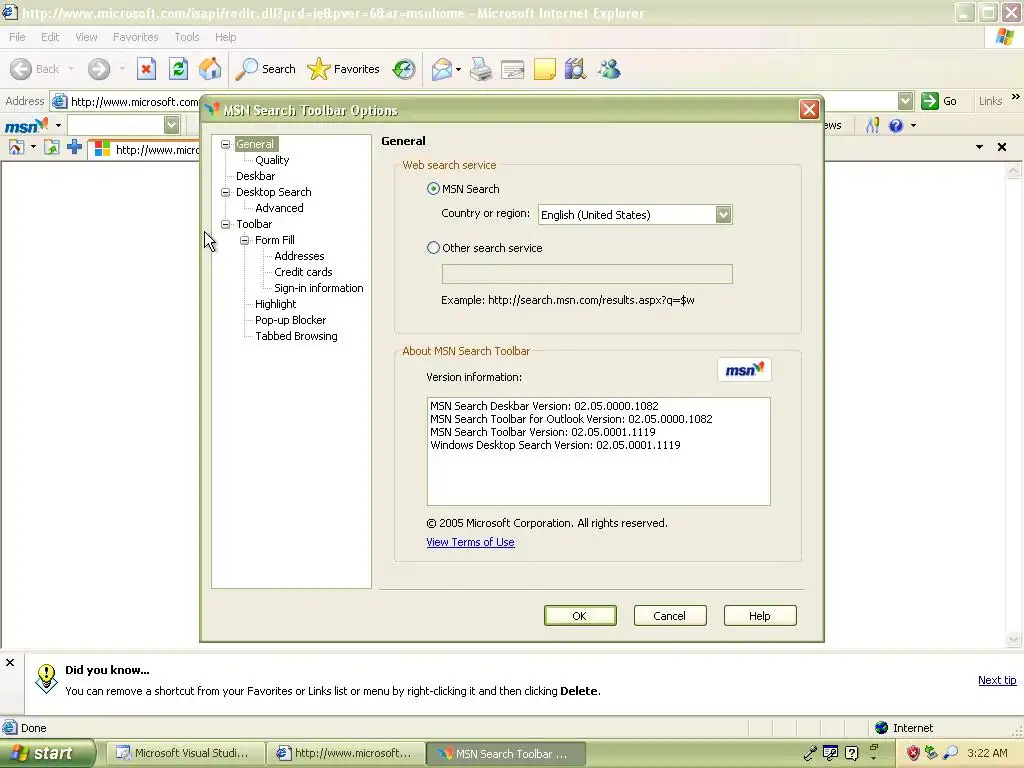Open the tab list dropdown arrow
Image resolution: width=1024 pixels, height=768 pixels.
click(x=979, y=147)
